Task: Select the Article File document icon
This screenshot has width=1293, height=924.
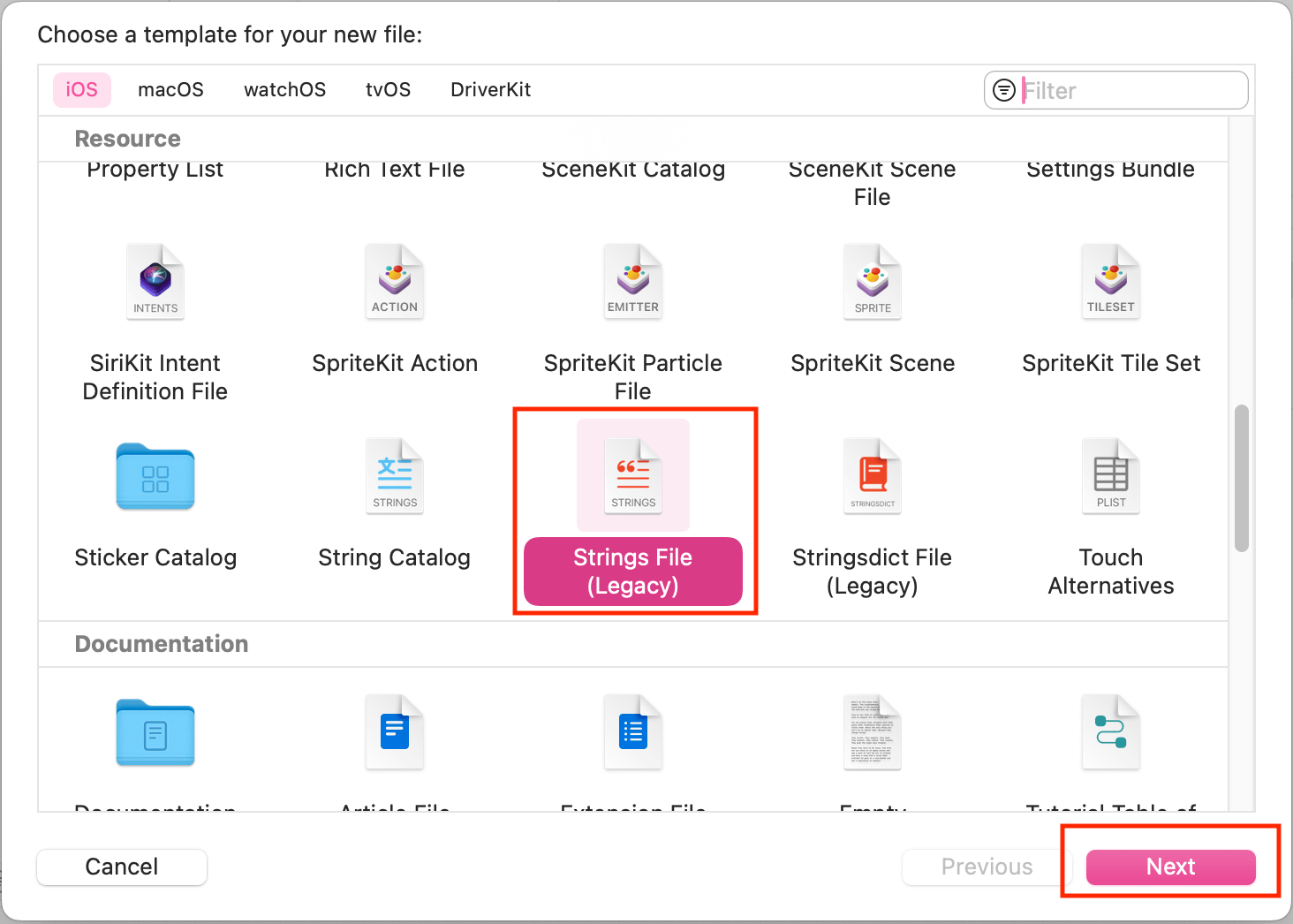Action: click(395, 731)
